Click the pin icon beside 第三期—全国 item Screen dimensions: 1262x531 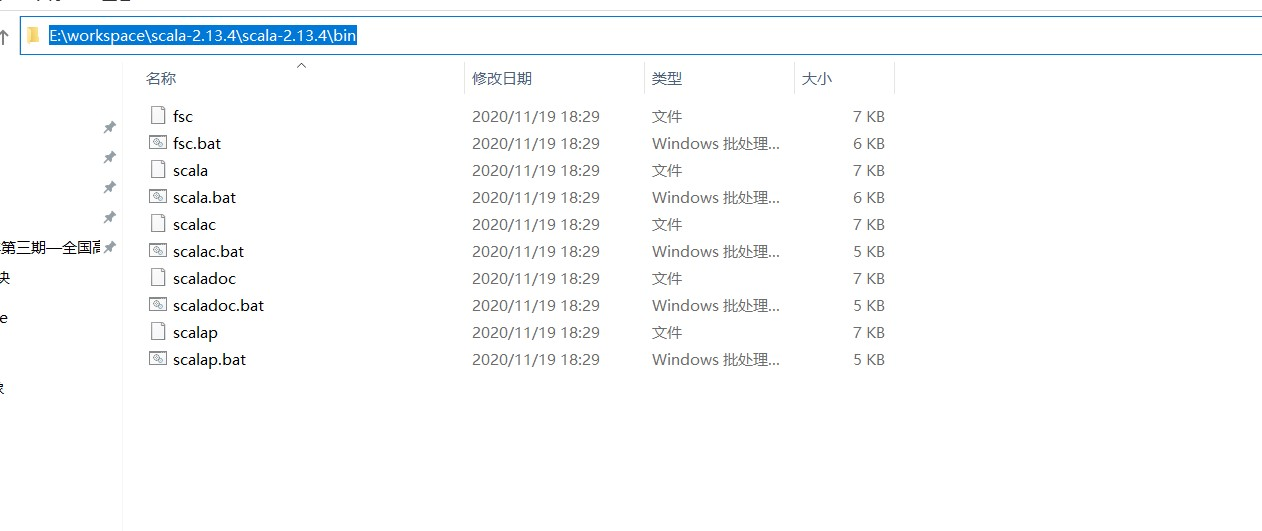pos(110,247)
